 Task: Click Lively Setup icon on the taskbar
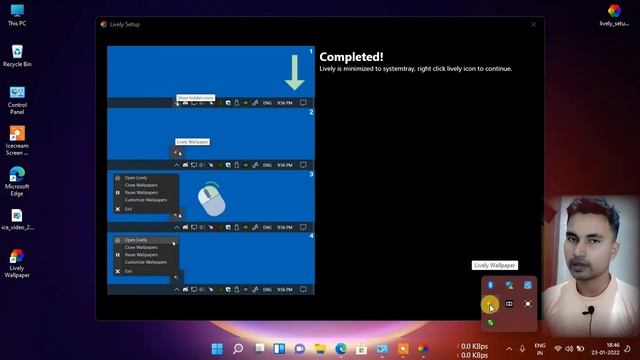[x=423, y=349]
